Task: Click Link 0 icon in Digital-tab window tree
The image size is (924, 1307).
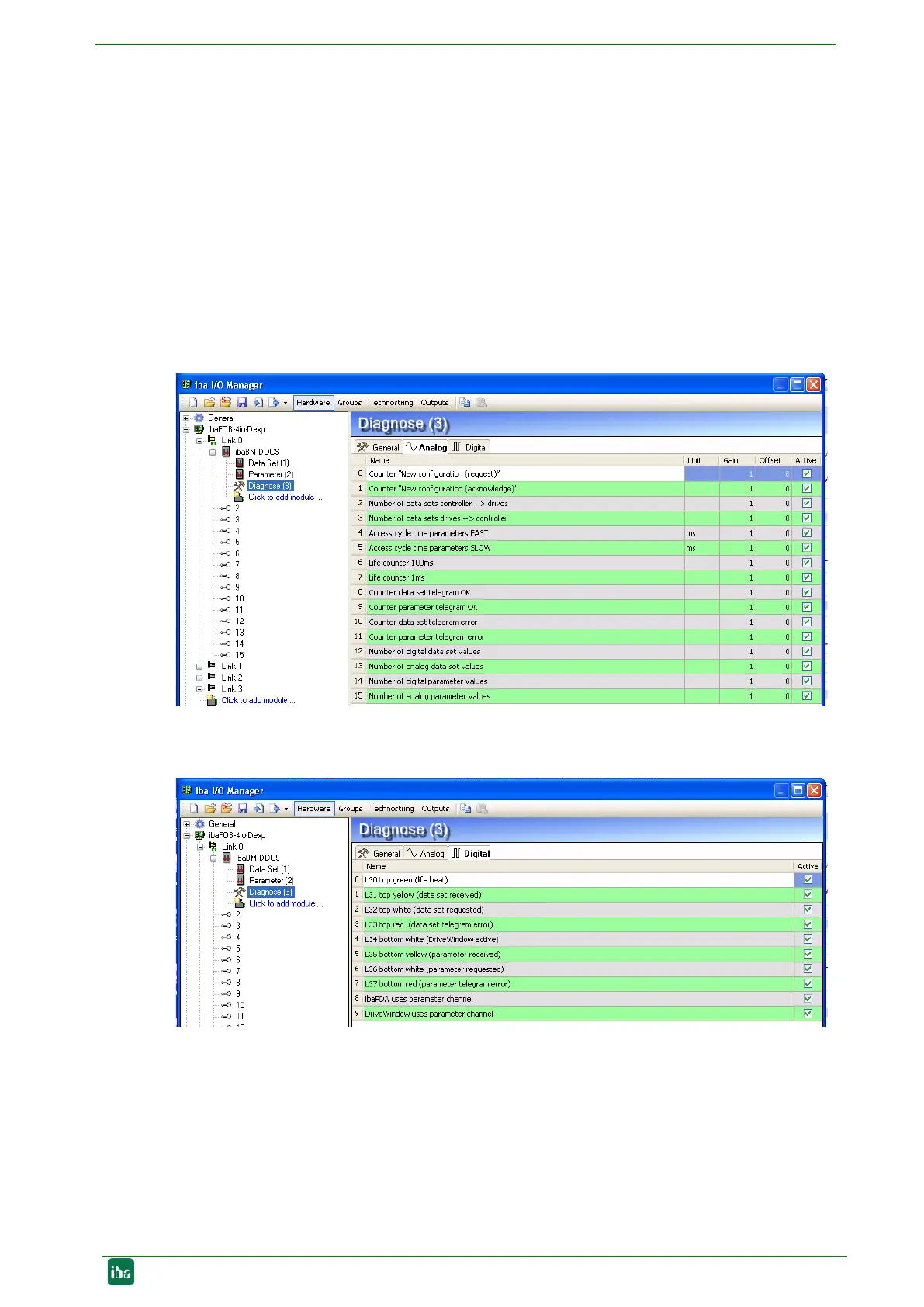Action: [x=213, y=847]
